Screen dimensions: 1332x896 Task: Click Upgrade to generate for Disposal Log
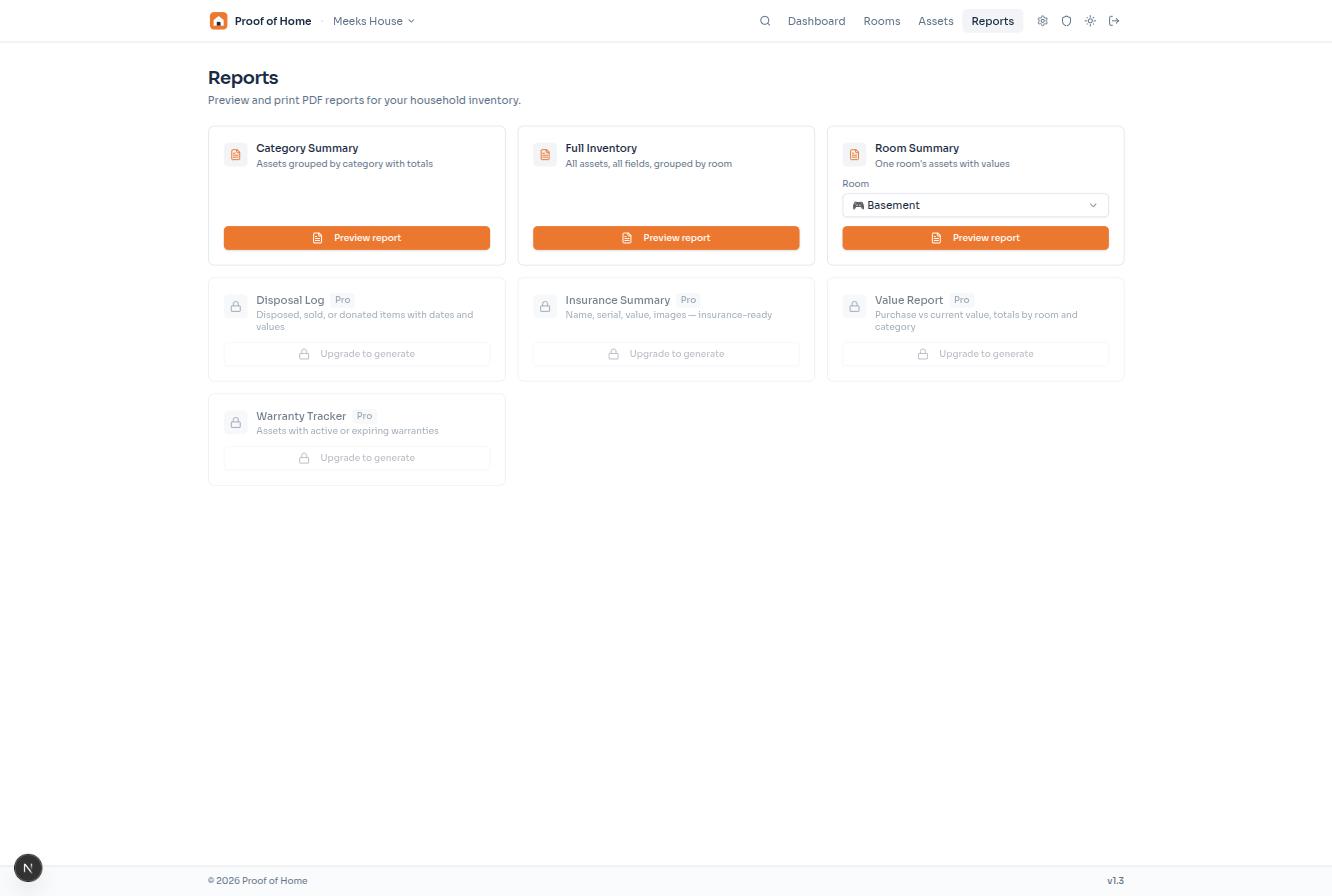tap(357, 354)
